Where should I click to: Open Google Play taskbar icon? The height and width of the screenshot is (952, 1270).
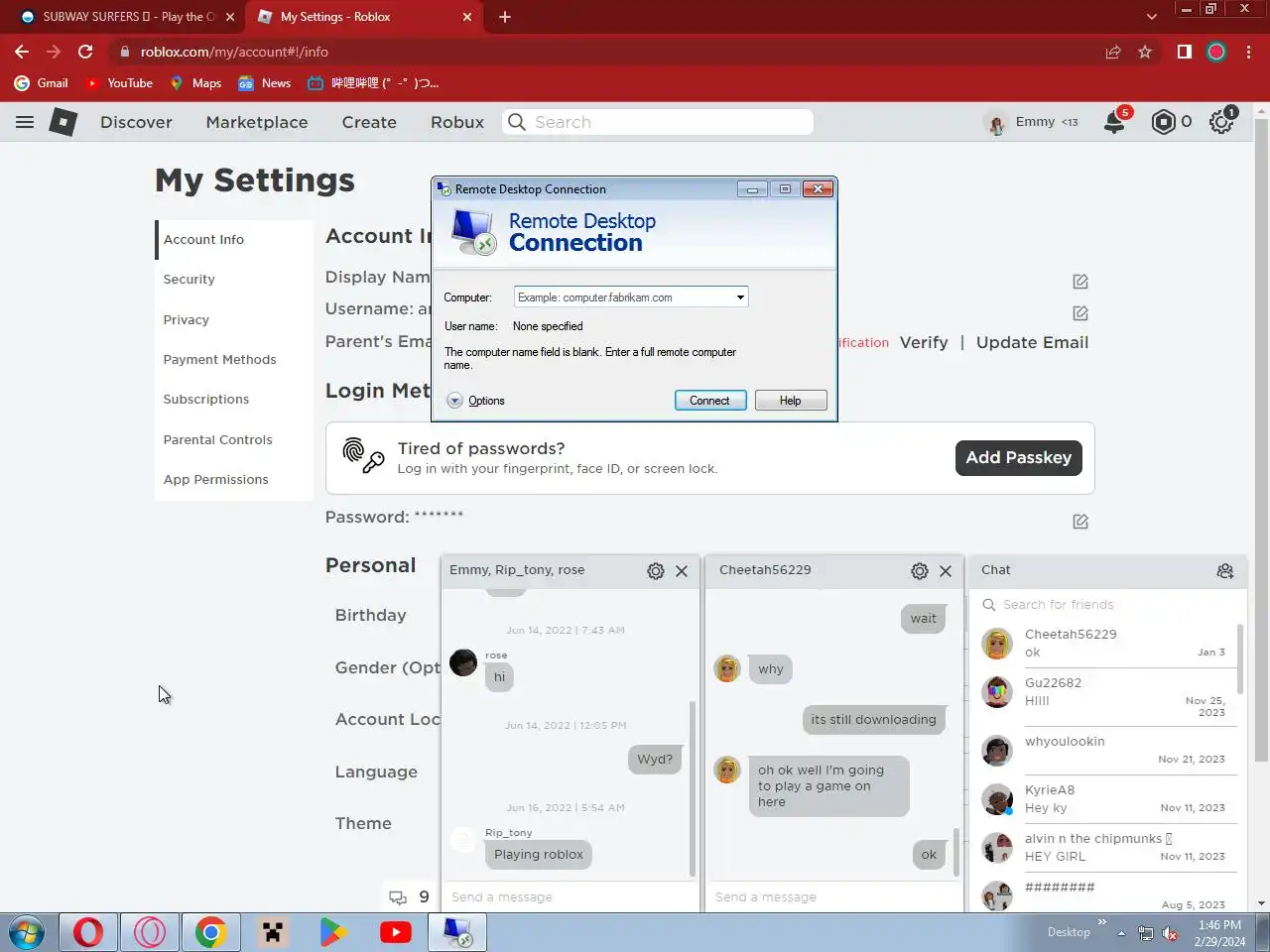pyautogui.click(x=333, y=933)
